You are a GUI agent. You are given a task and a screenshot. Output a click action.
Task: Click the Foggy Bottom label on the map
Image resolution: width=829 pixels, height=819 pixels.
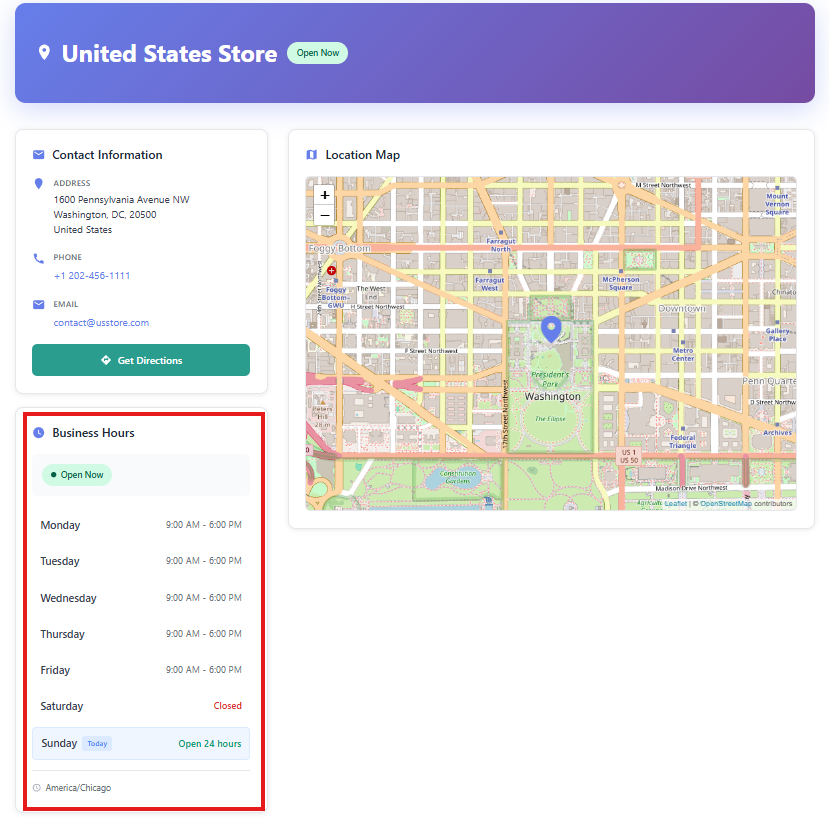tap(339, 248)
